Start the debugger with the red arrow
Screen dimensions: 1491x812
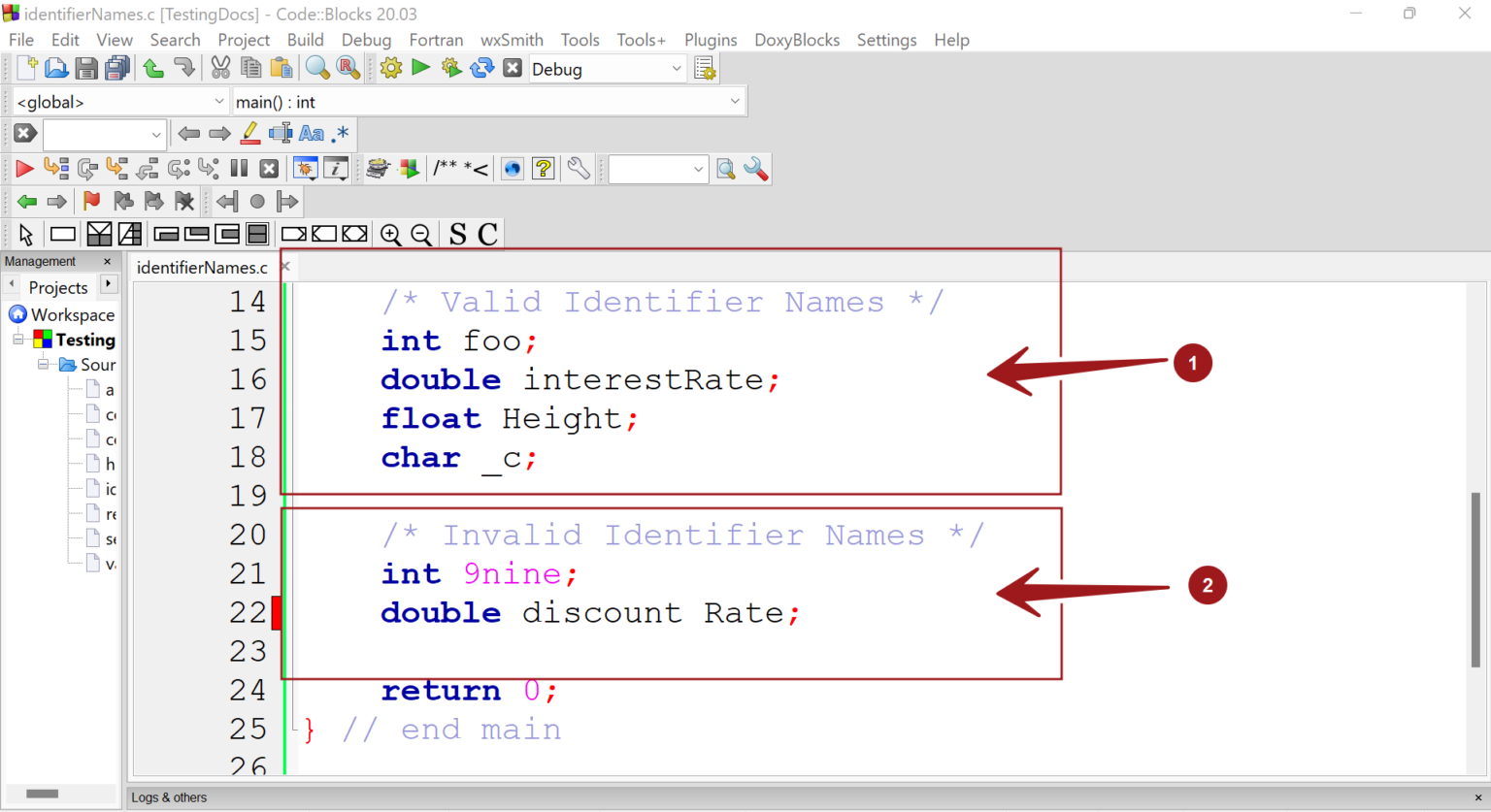[x=24, y=169]
